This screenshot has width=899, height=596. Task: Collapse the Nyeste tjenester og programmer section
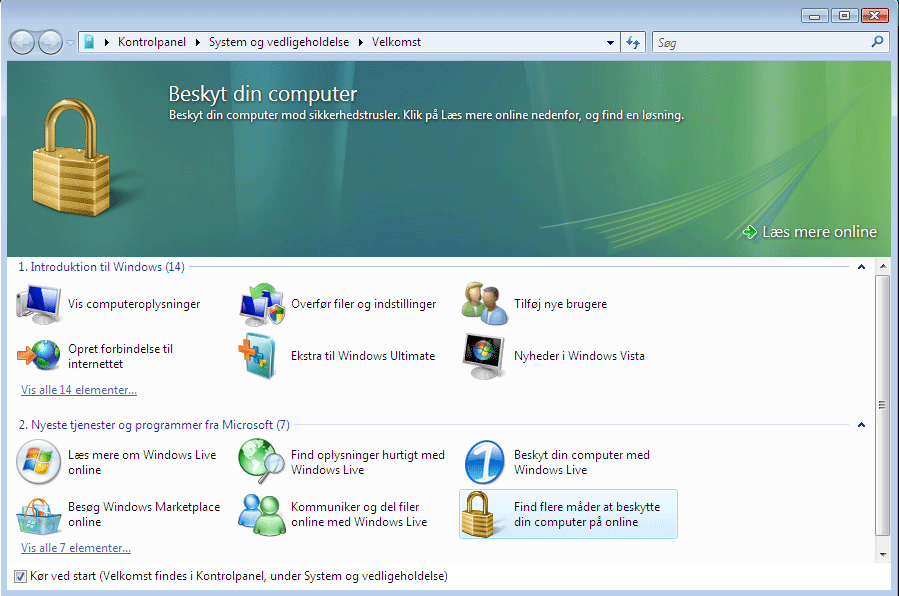point(860,425)
